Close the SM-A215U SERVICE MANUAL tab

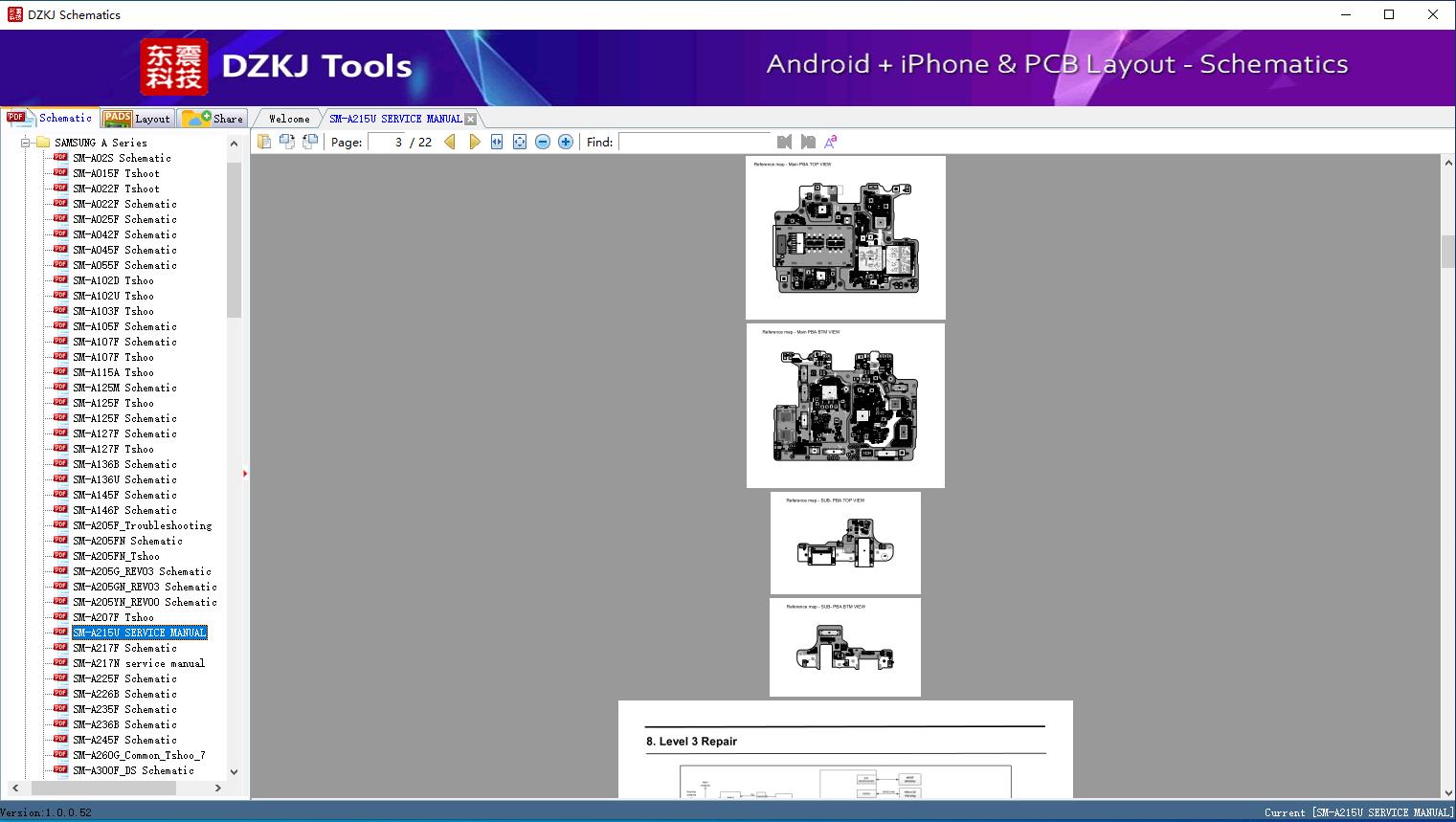[x=470, y=119]
